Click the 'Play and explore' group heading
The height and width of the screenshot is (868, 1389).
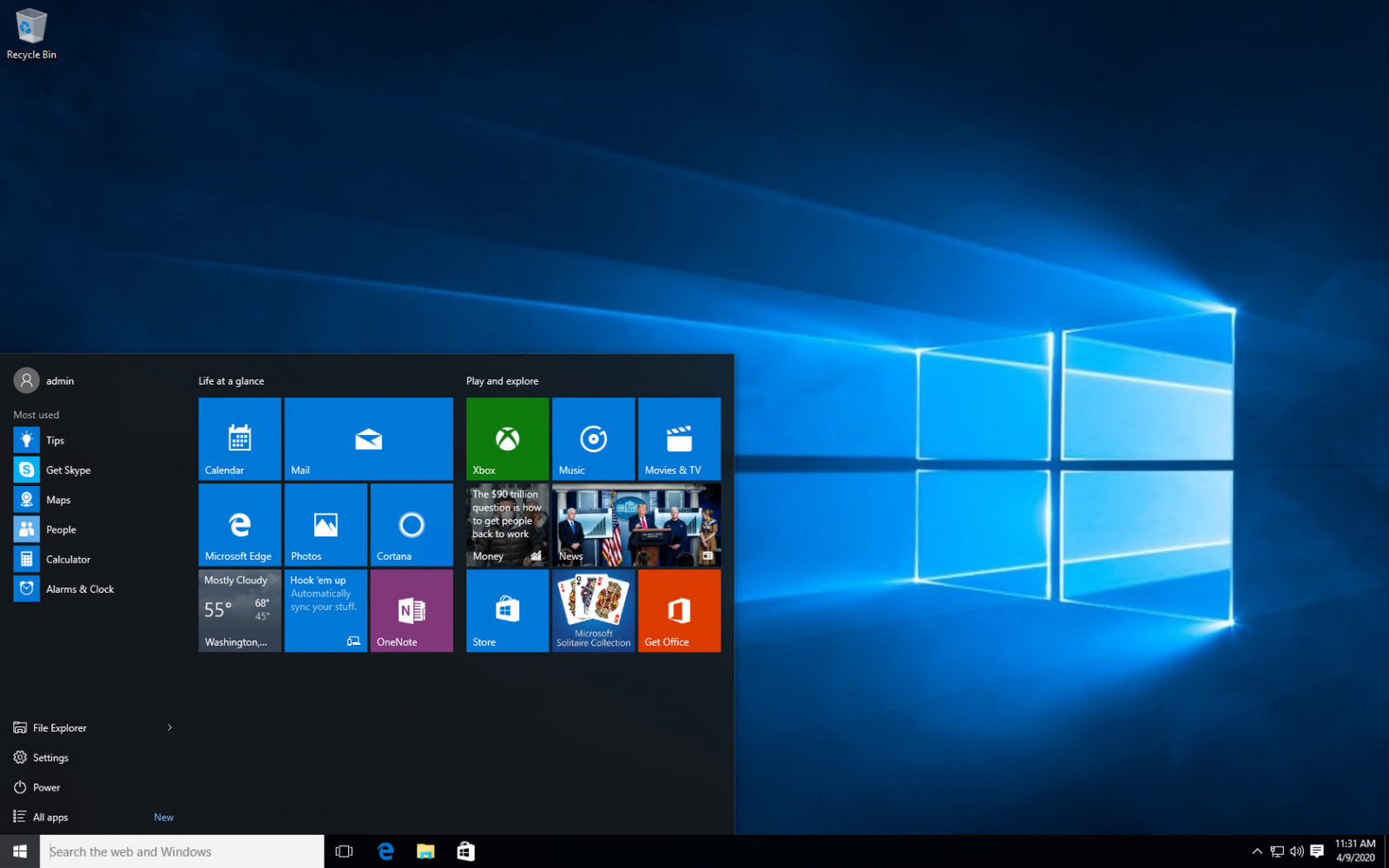pos(502,381)
